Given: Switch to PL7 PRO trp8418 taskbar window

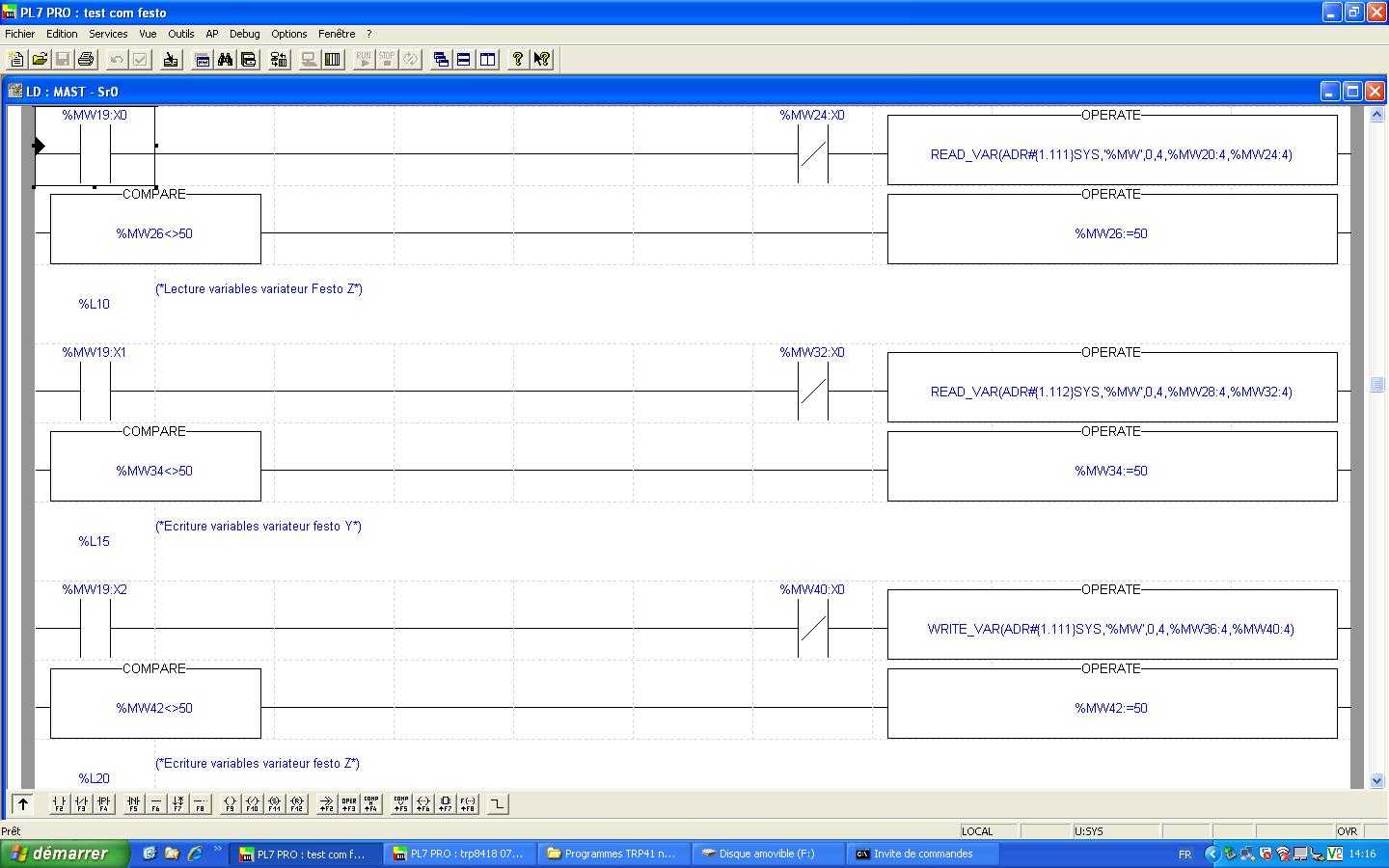Looking at the screenshot, I should (x=460, y=854).
